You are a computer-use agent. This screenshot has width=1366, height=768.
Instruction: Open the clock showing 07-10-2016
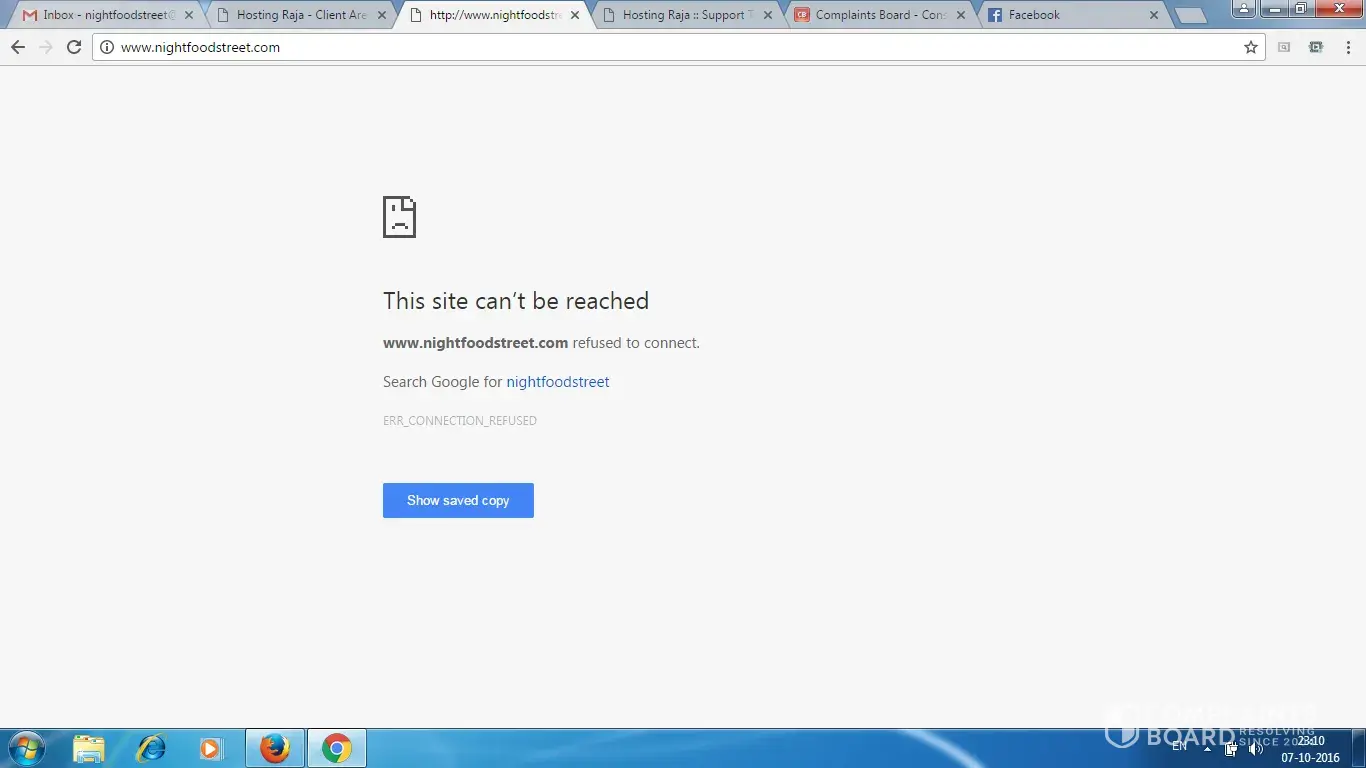1310,749
